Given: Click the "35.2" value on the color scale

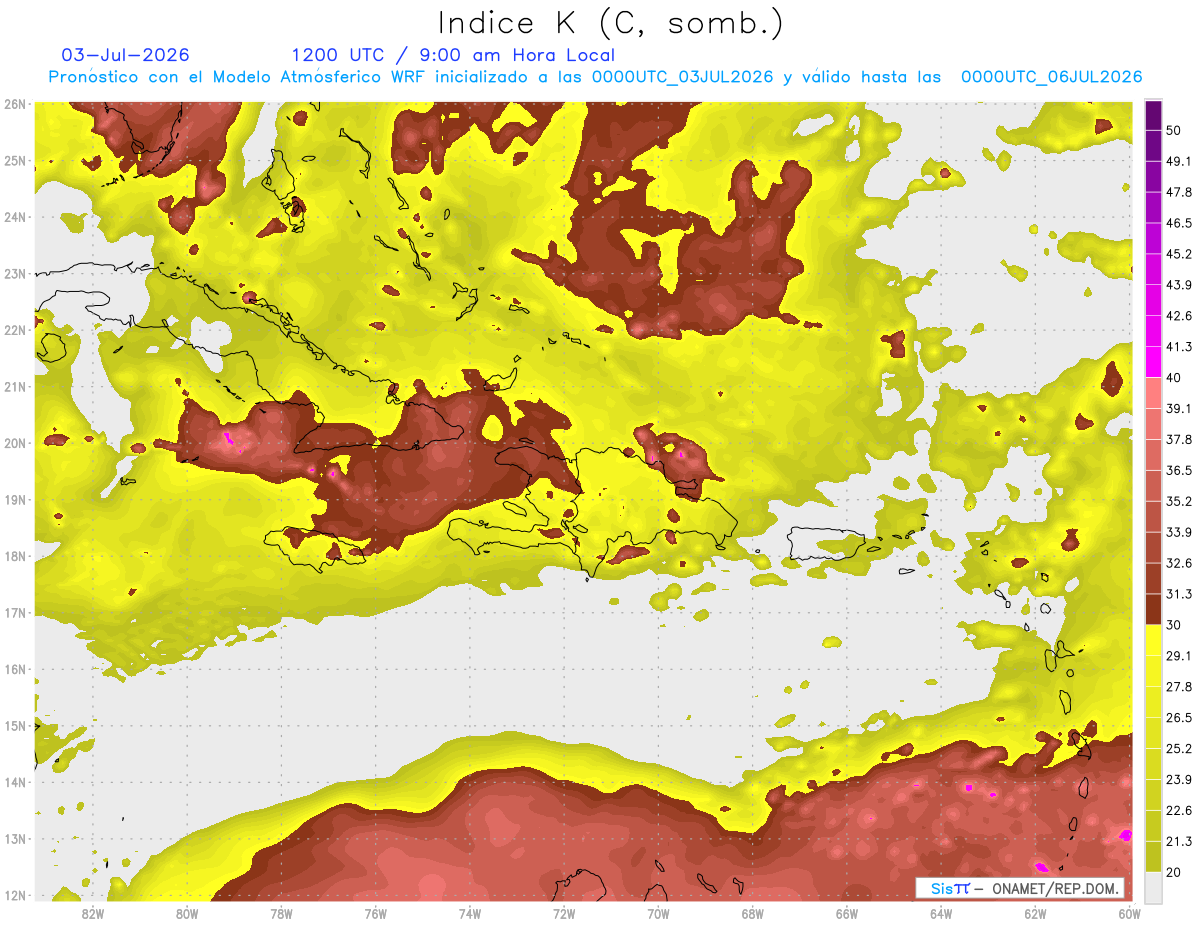Looking at the screenshot, I should tap(1178, 501).
